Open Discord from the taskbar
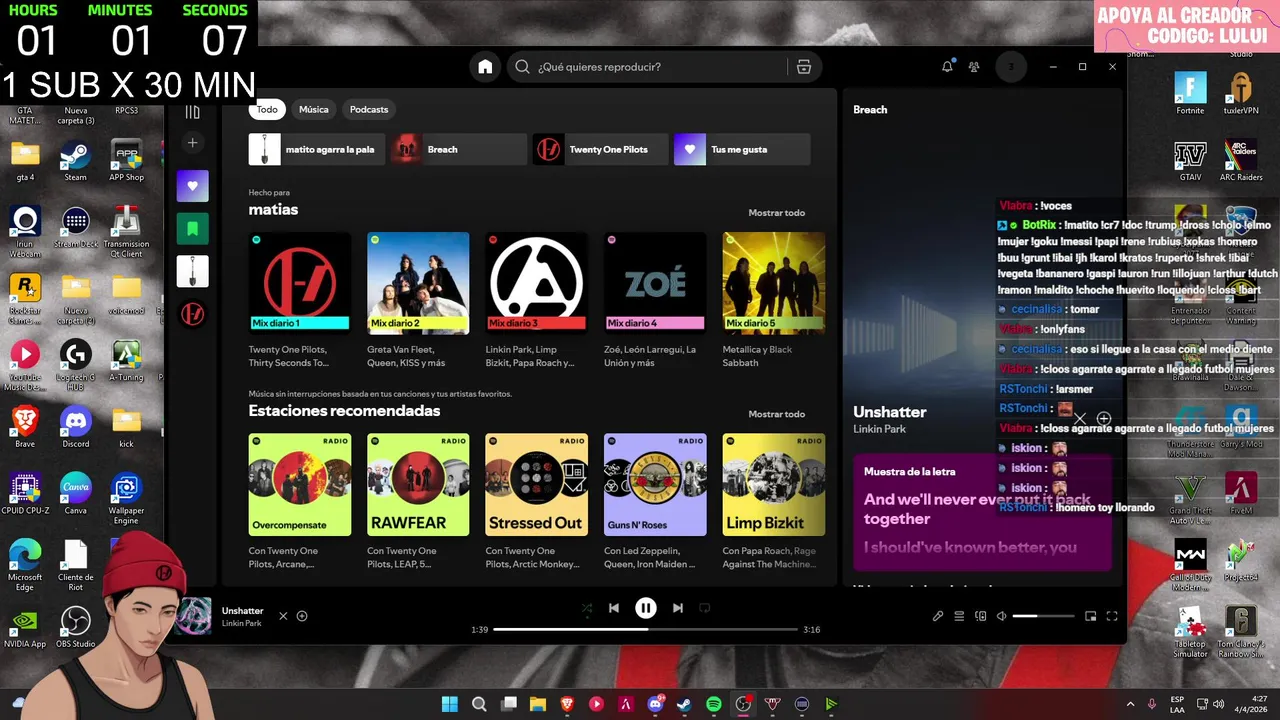 pyautogui.click(x=656, y=704)
